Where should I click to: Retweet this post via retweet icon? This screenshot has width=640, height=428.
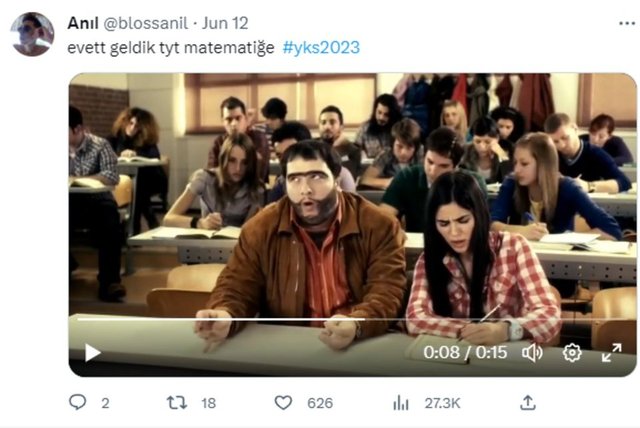177,403
